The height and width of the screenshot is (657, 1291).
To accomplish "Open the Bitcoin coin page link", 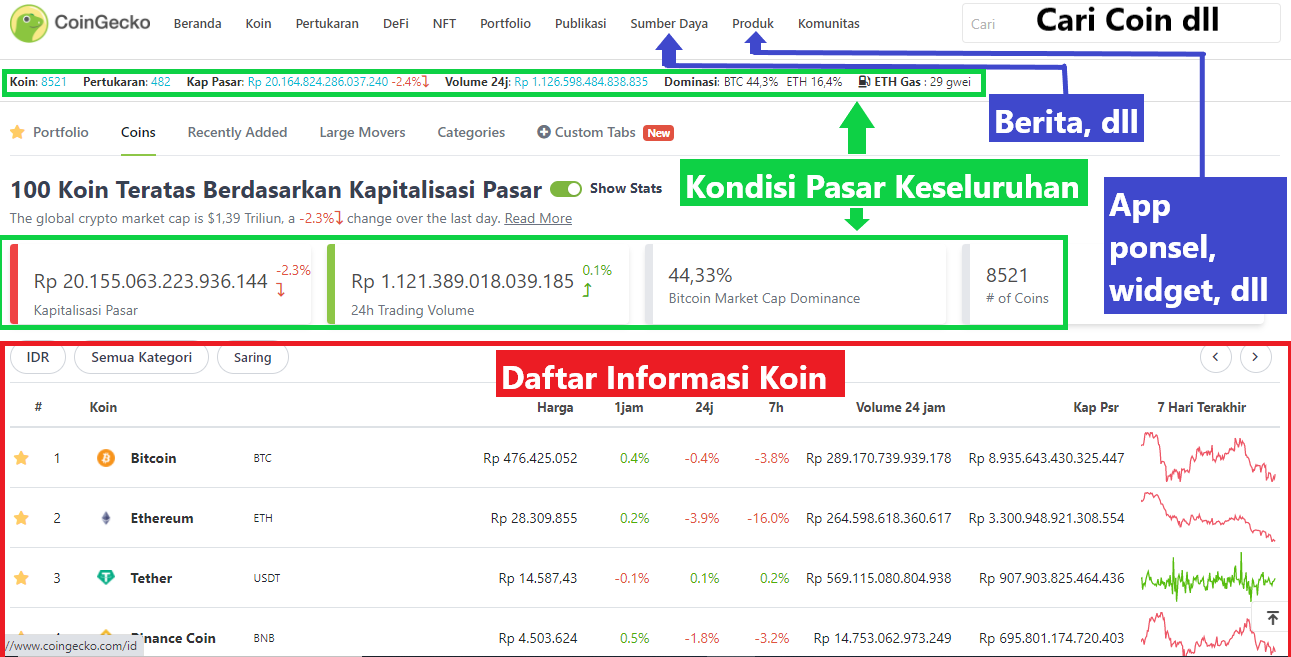I will coord(153,458).
